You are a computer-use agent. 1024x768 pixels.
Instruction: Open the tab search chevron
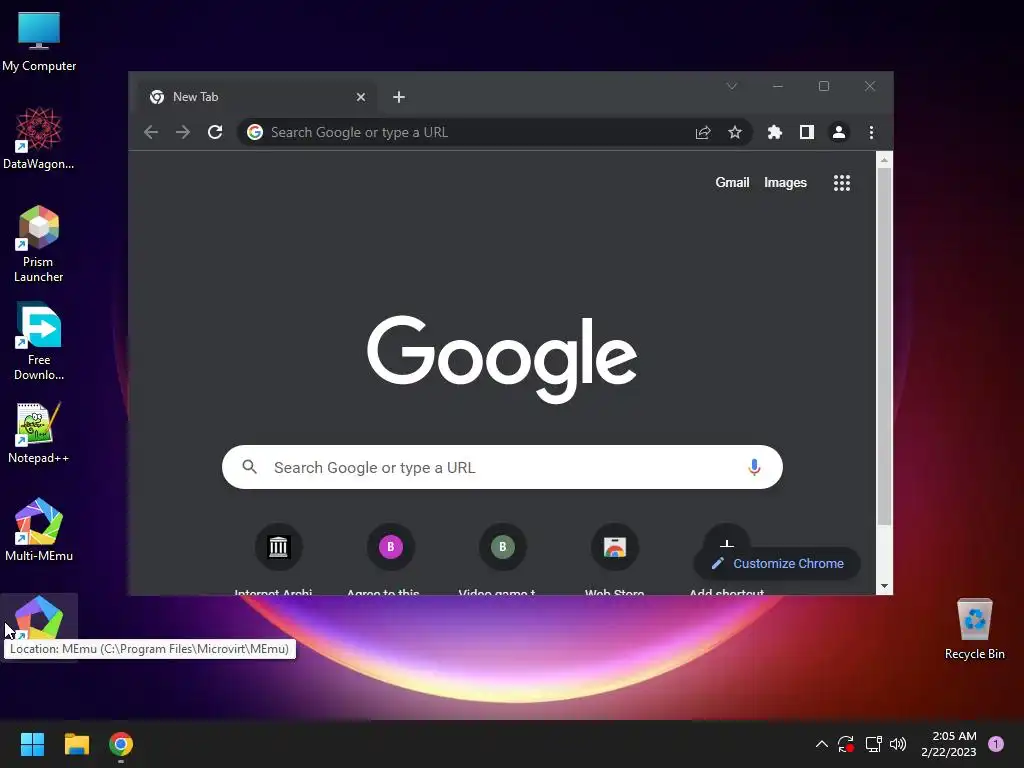[732, 86]
